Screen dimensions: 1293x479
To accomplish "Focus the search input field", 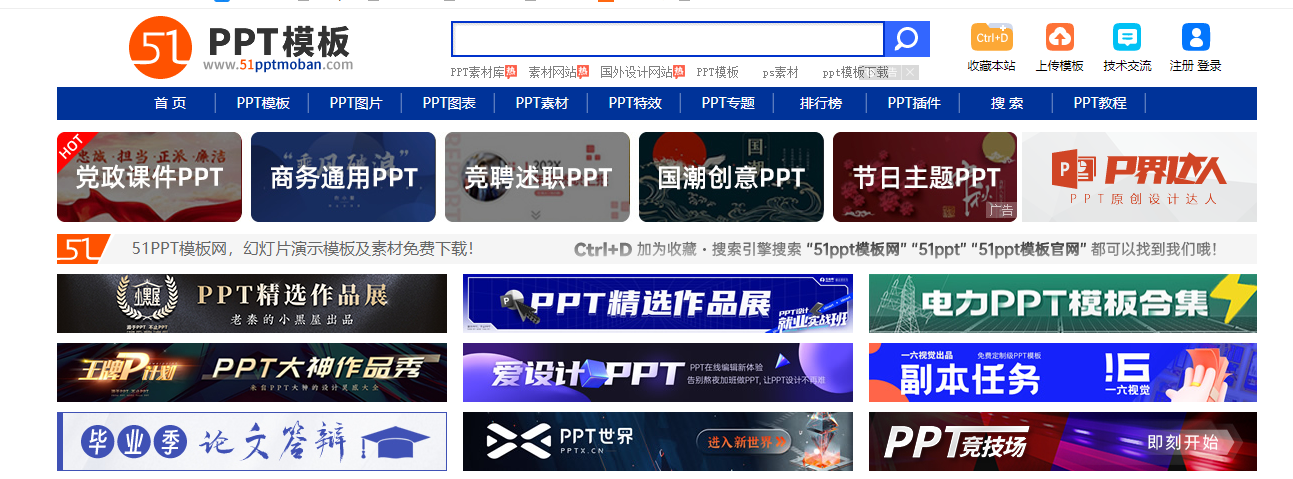I will pyautogui.click(x=668, y=39).
